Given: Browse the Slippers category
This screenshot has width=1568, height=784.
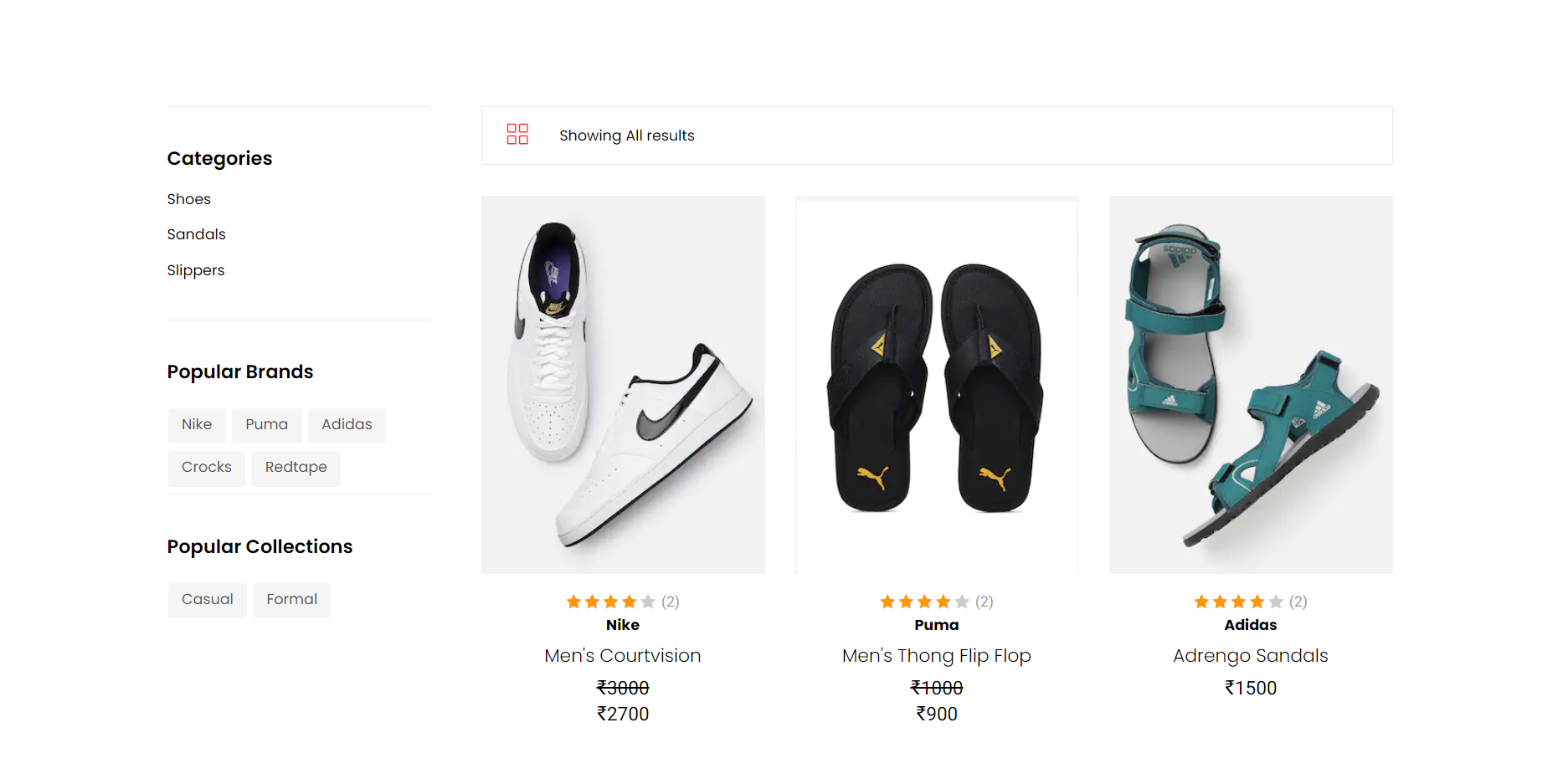Looking at the screenshot, I should [x=195, y=270].
